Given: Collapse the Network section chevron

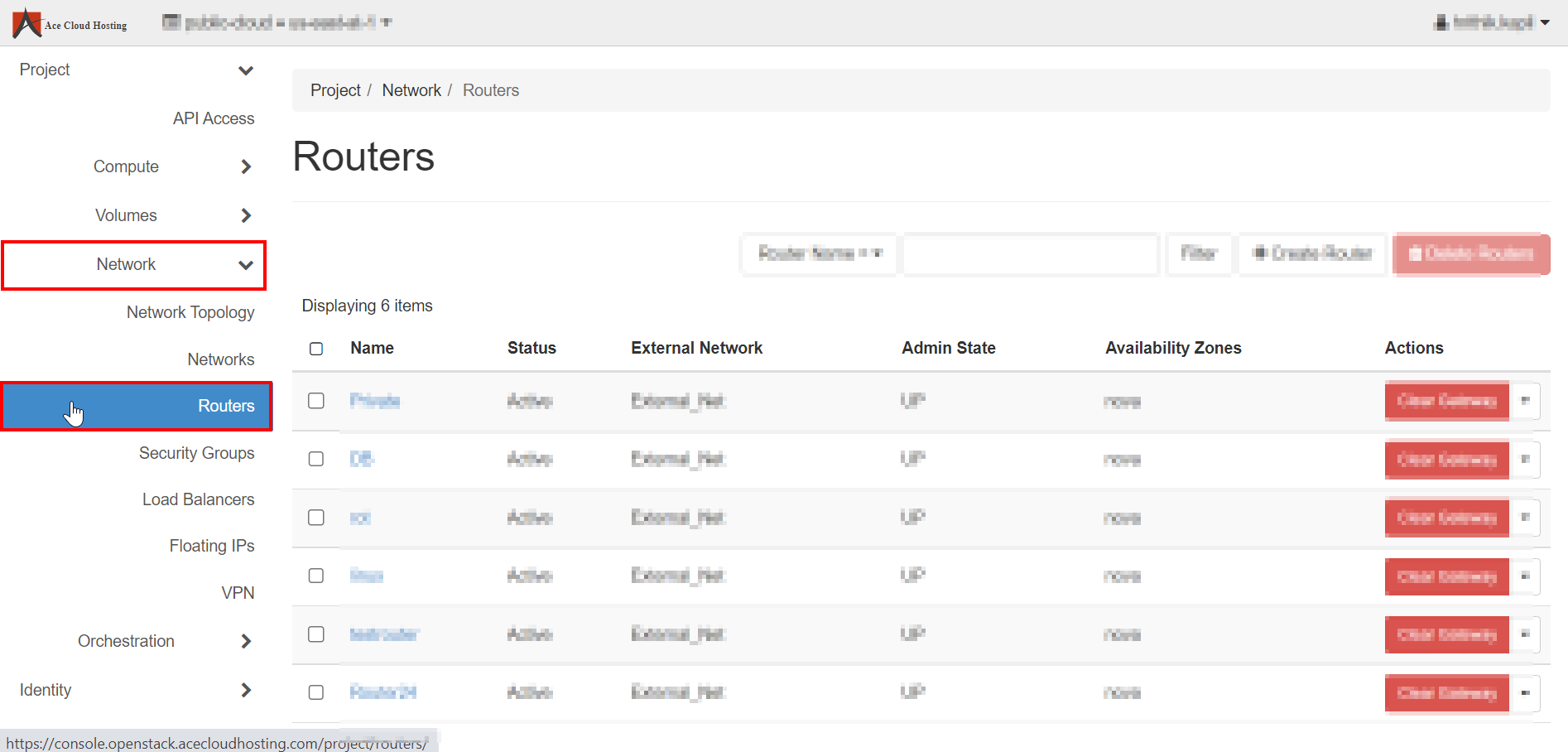Looking at the screenshot, I should (245, 265).
